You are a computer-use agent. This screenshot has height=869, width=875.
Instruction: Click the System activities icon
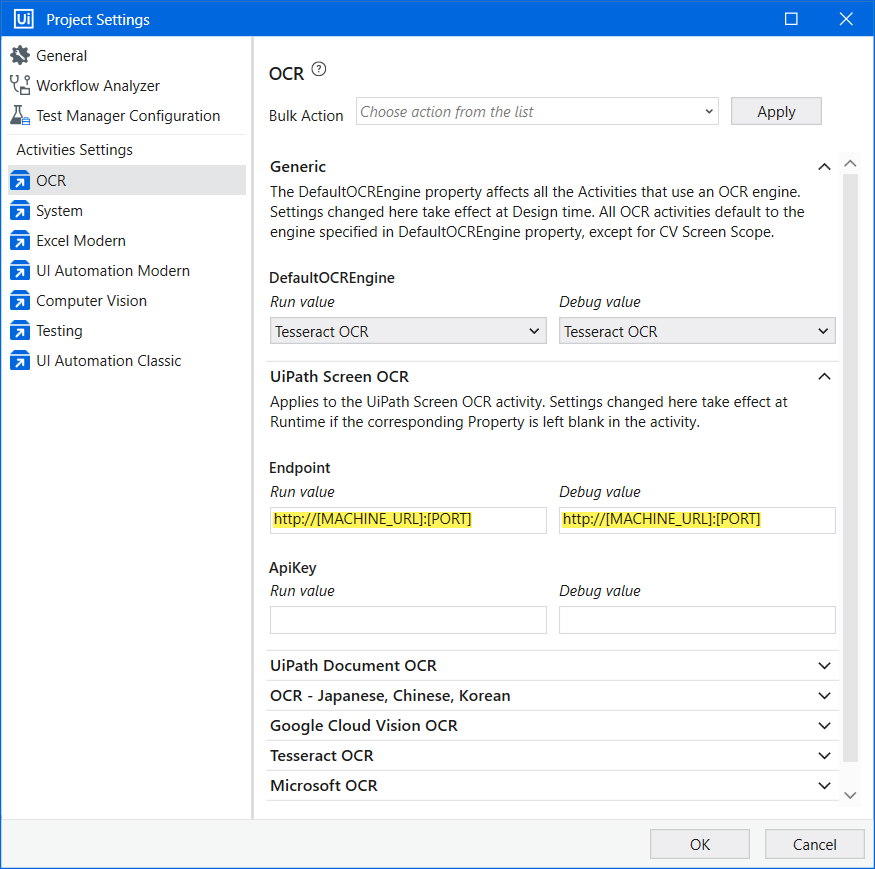click(x=20, y=211)
